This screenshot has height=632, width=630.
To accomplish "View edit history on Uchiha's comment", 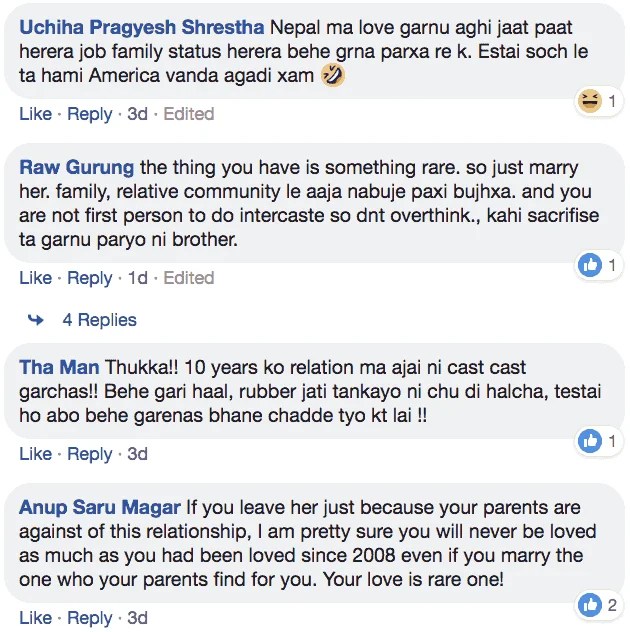I will (x=188, y=114).
